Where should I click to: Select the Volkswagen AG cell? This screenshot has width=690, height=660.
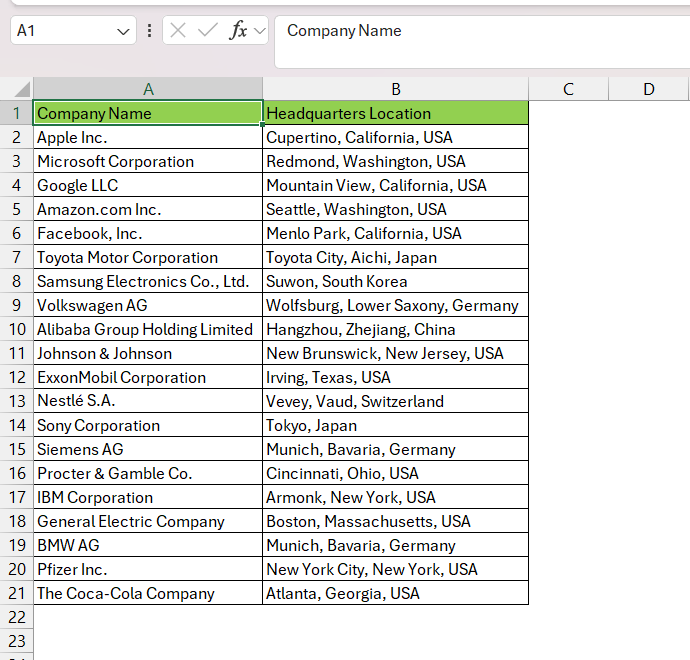[x=148, y=305]
